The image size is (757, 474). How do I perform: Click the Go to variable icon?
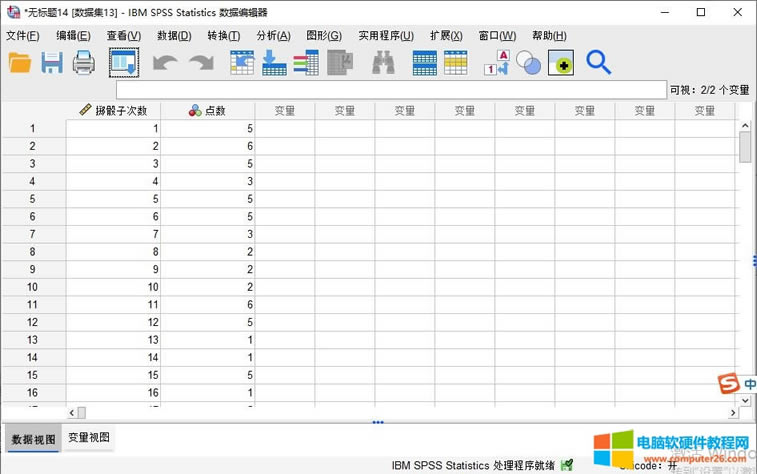click(x=274, y=63)
